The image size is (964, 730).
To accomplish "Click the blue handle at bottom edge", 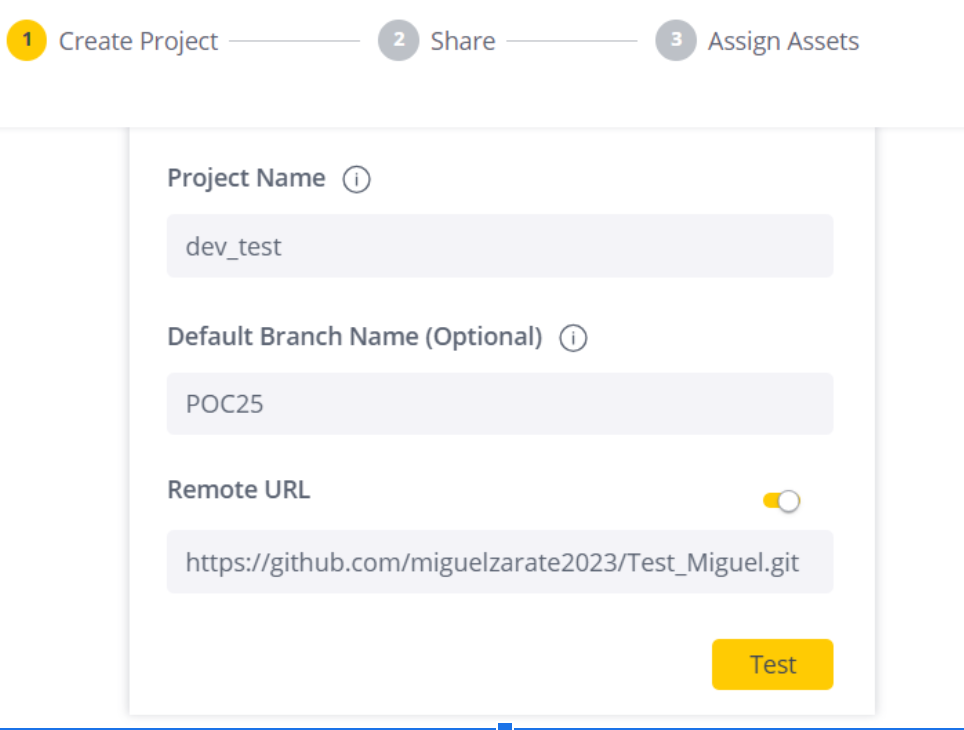I will tap(505, 726).
